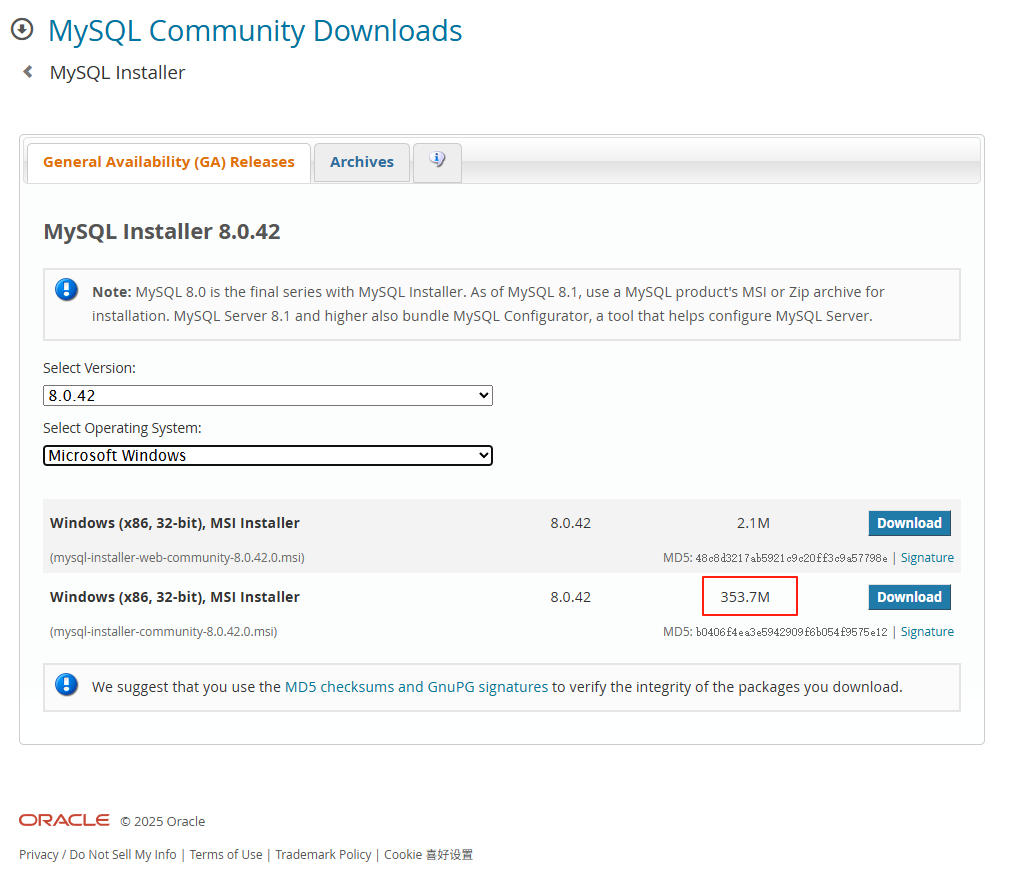This screenshot has height=889, width=1020.
Task: Click MD5 hash of the web-community installer
Action: [791, 558]
